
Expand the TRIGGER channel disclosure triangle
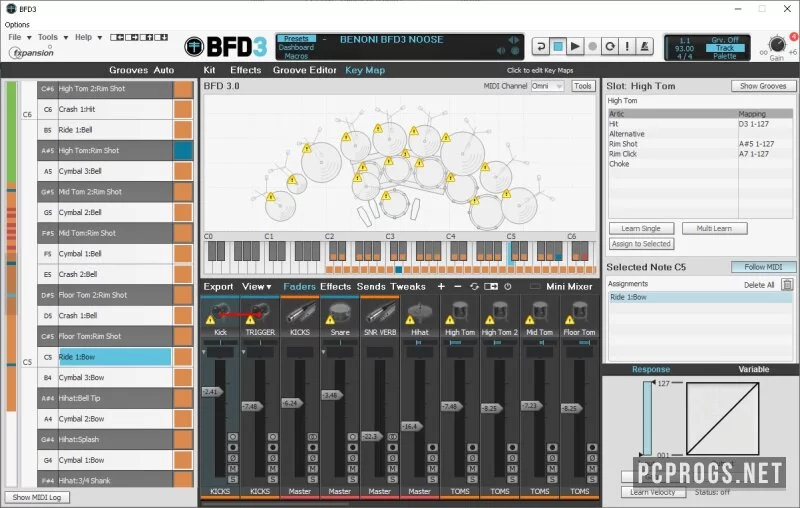click(x=243, y=352)
